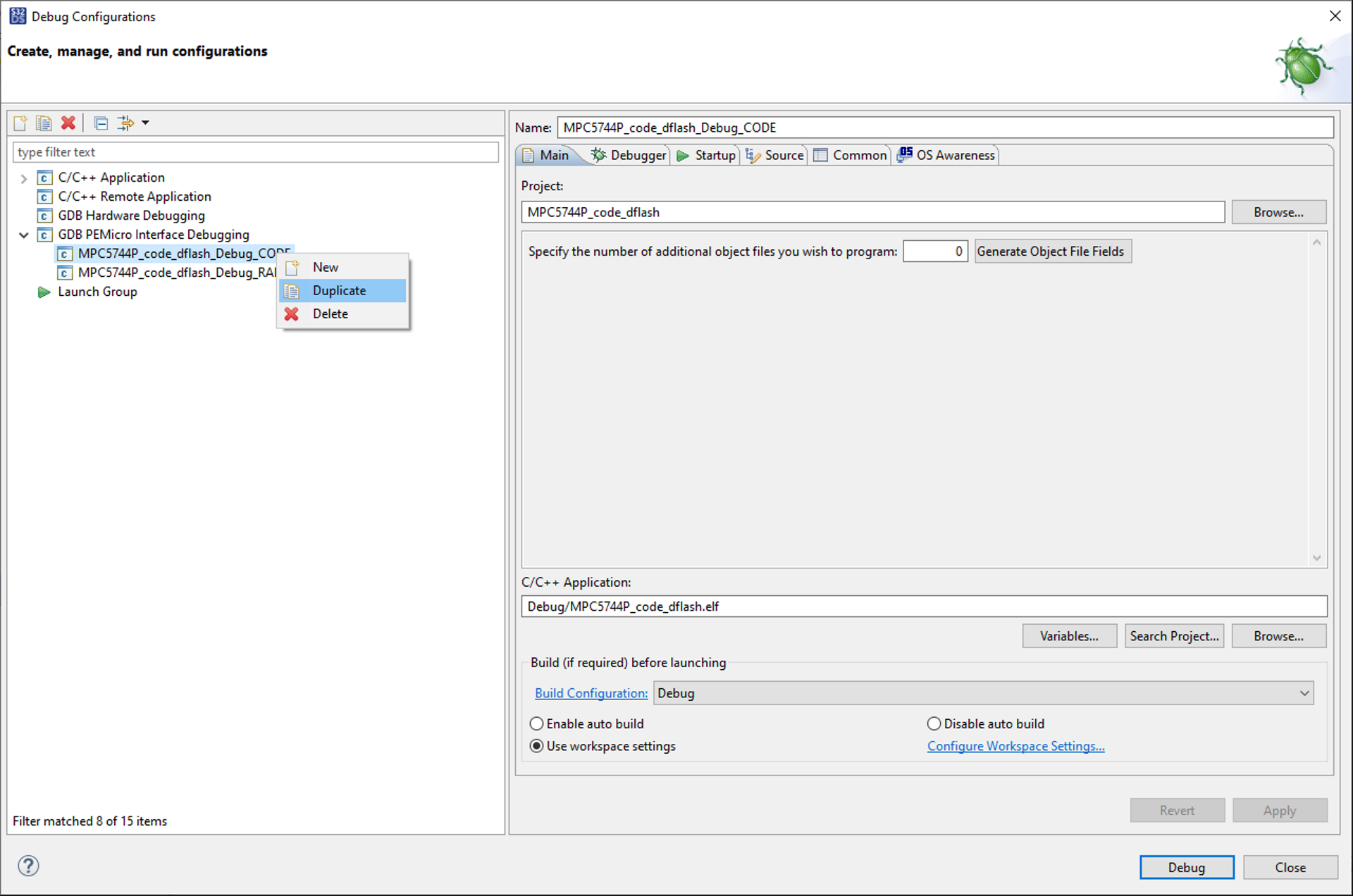Choose Duplicate from the context menu
The height and width of the screenshot is (896, 1353).
pos(339,290)
